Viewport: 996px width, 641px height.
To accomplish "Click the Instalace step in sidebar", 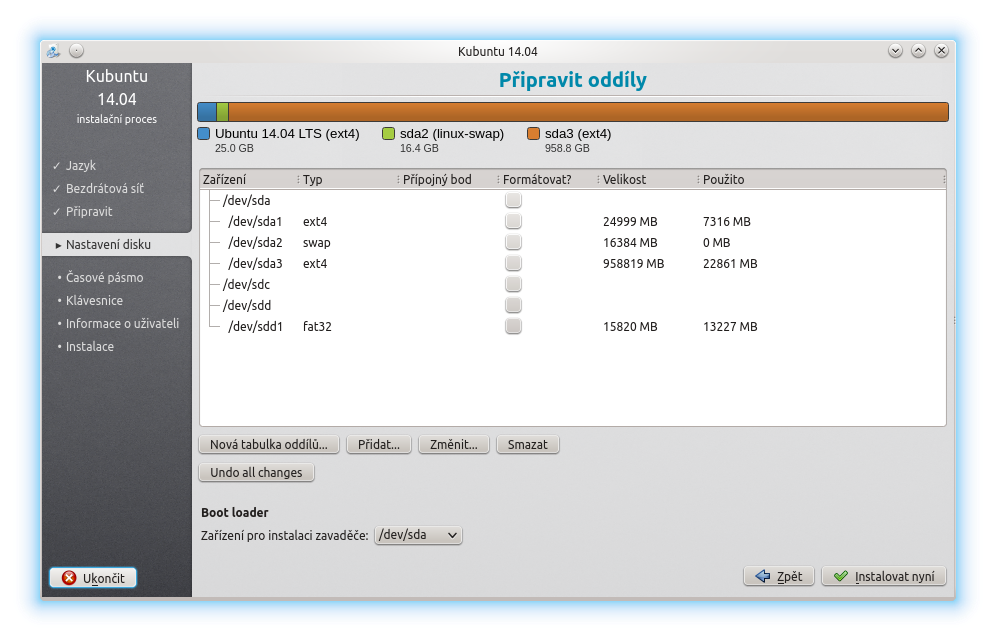I will coord(90,346).
